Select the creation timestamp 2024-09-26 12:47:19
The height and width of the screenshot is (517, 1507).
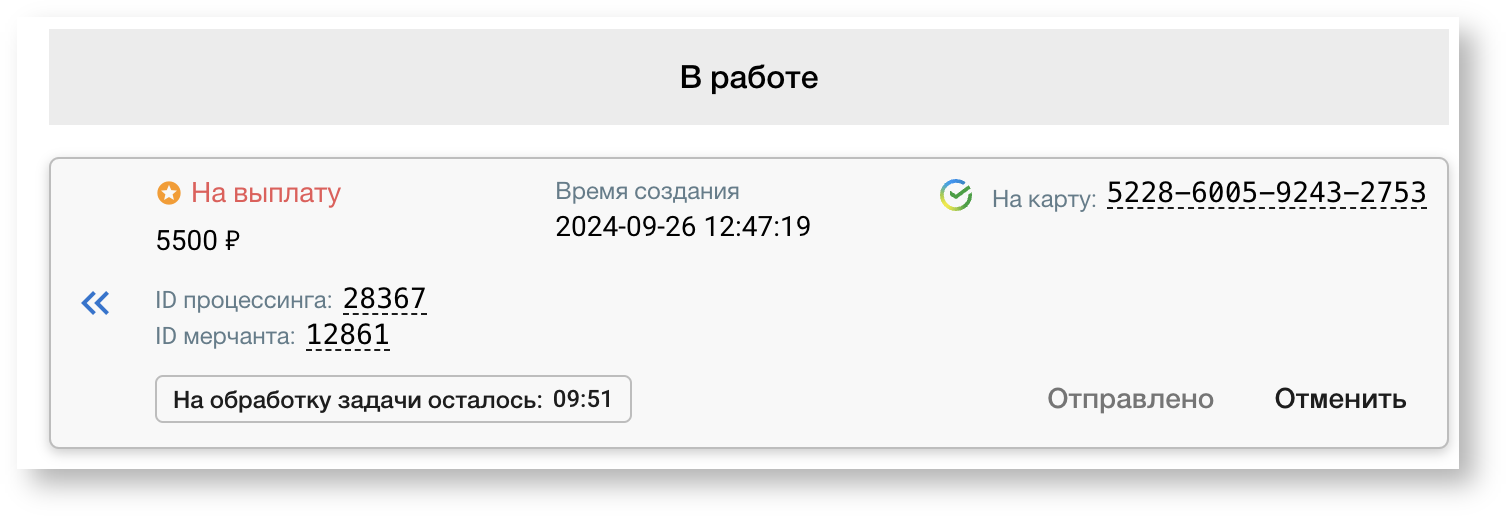pyautogui.click(x=682, y=227)
